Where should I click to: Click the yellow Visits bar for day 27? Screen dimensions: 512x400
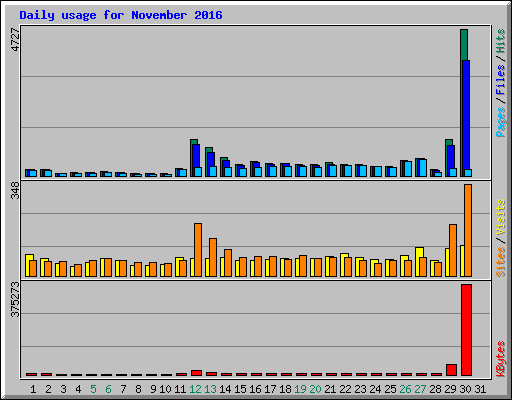click(x=419, y=252)
